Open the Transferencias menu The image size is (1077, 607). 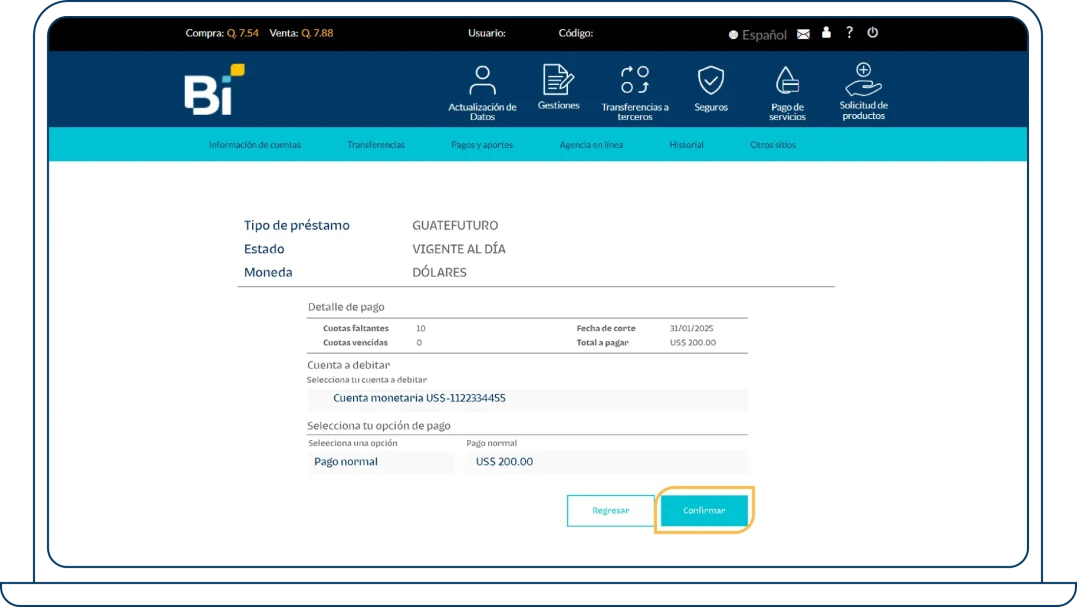pos(376,145)
